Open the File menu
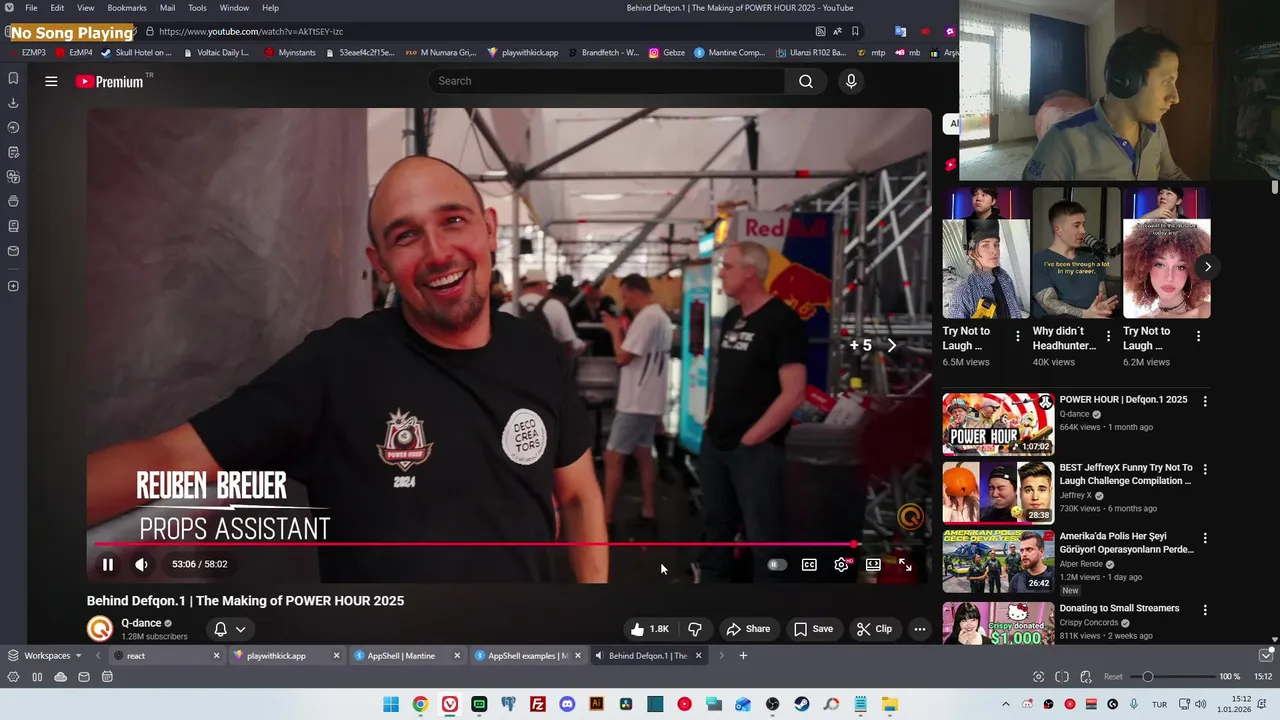Screen dimensions: 1280x720 [31, 8]
